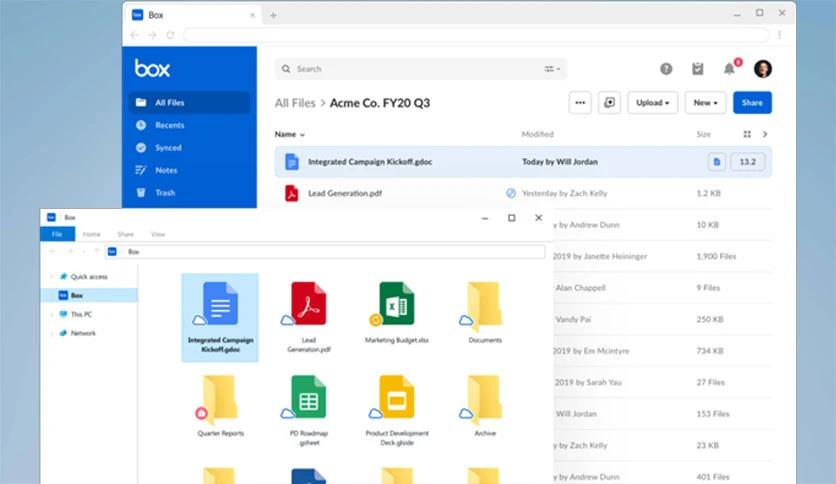Viewport: 836px width, 484px height.
Task: Click row modified by Em McIntyre
Action: coord(663,351)
